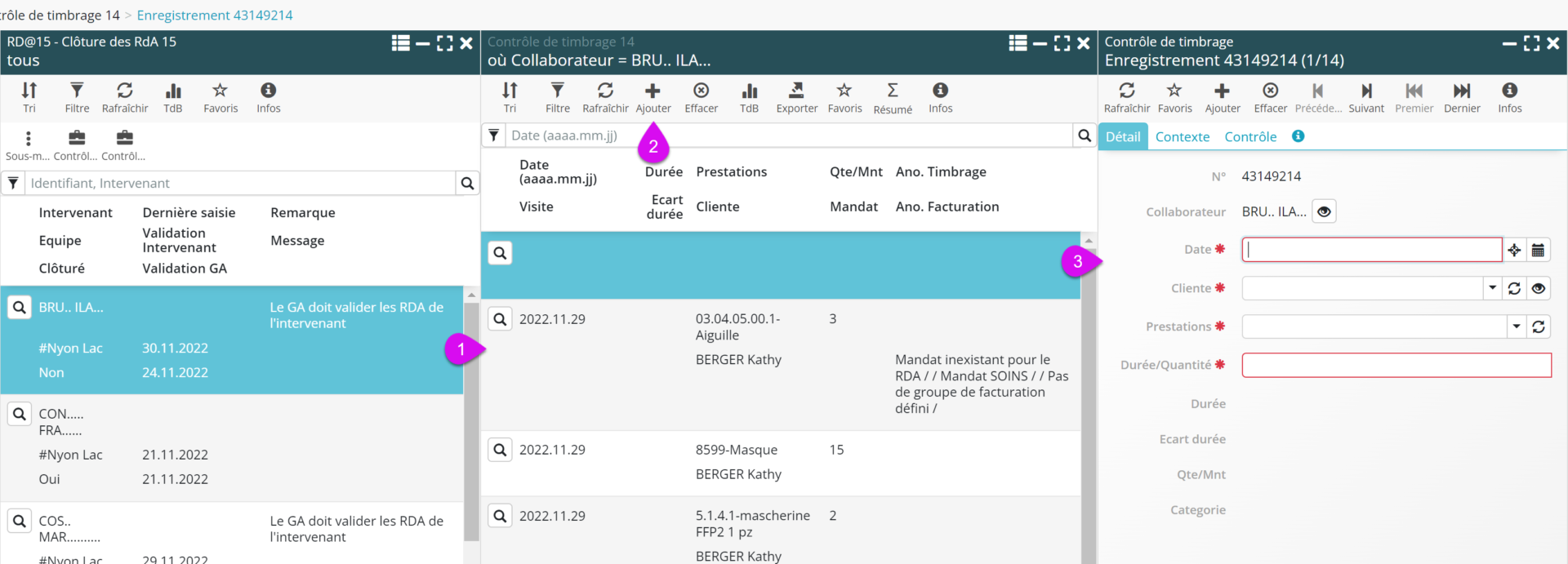Screen dimensions: 1568x564
Task: Open the BRU.. ILA... intervenant row details
Action: [x=20, y=308]
